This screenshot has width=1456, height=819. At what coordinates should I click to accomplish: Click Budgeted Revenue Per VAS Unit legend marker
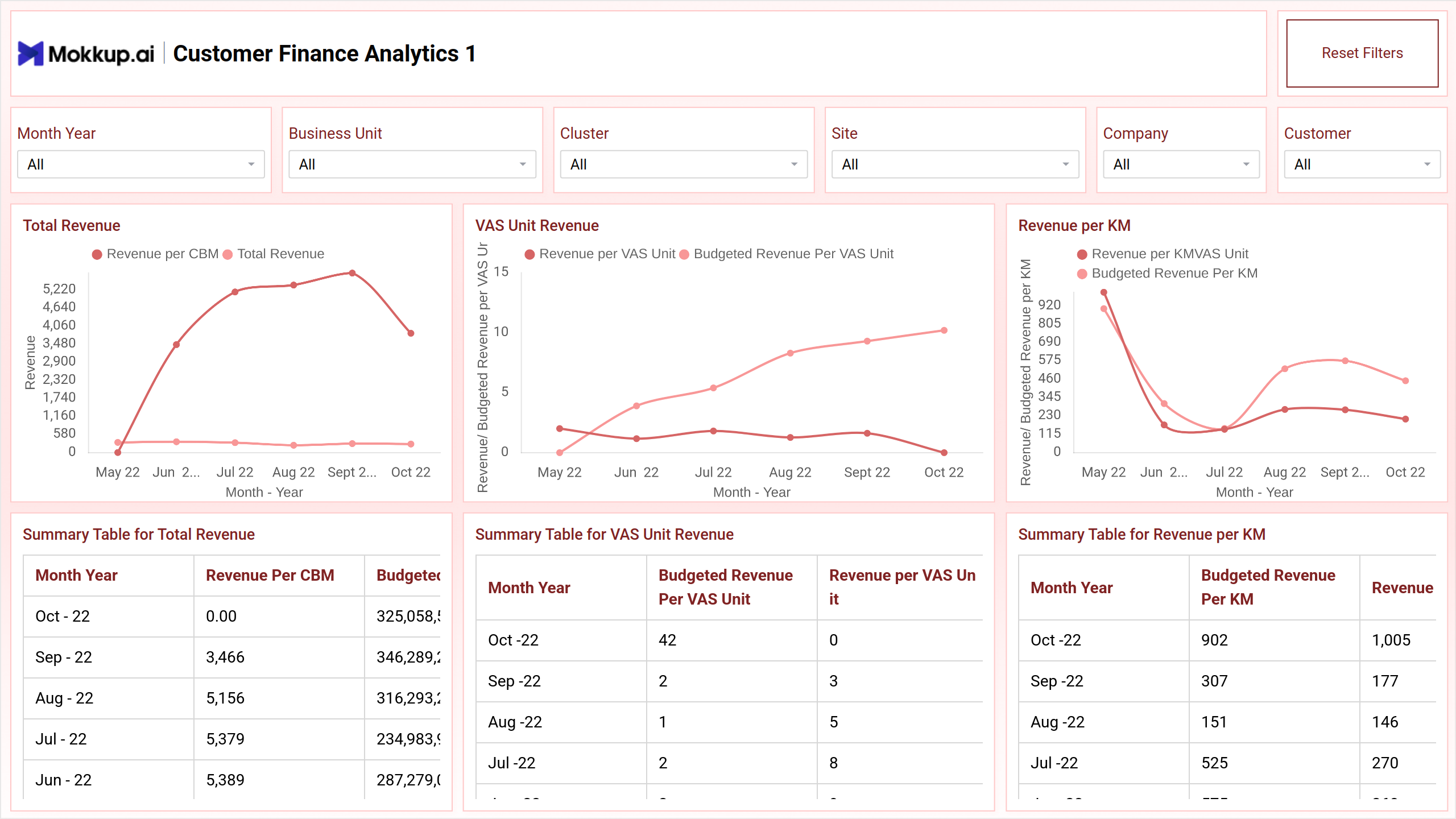(x=684, y=254)
